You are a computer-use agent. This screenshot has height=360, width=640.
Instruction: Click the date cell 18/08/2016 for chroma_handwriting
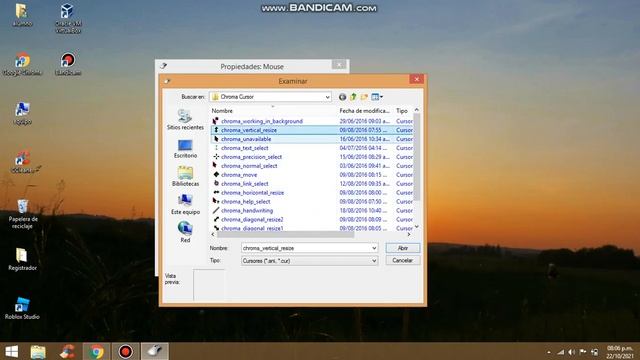[364, 211]
